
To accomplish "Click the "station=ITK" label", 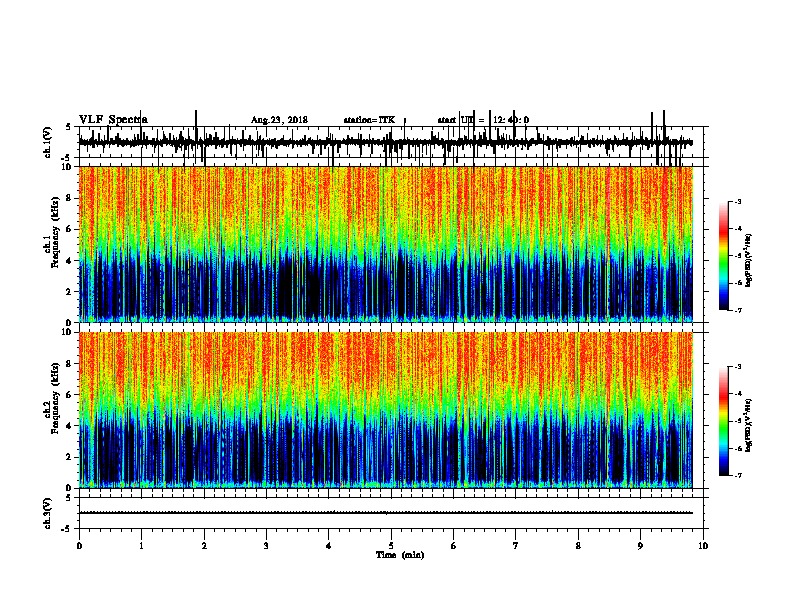I will (369, 120).
